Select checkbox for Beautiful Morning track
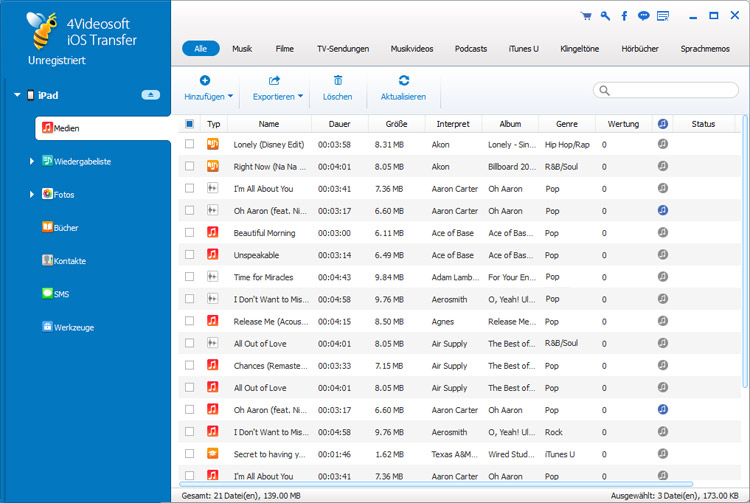 click(x=190, y=233)
